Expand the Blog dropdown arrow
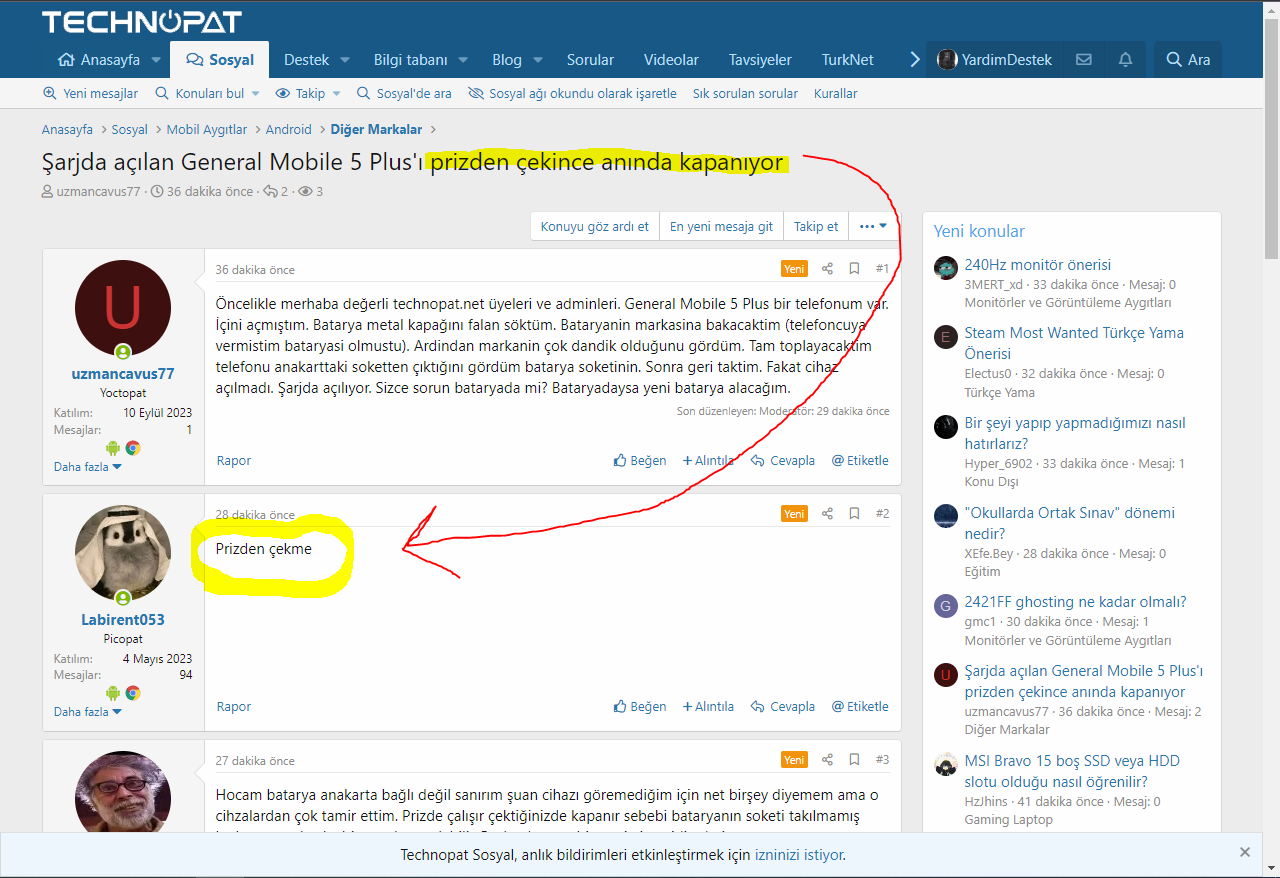 (537, 60)
